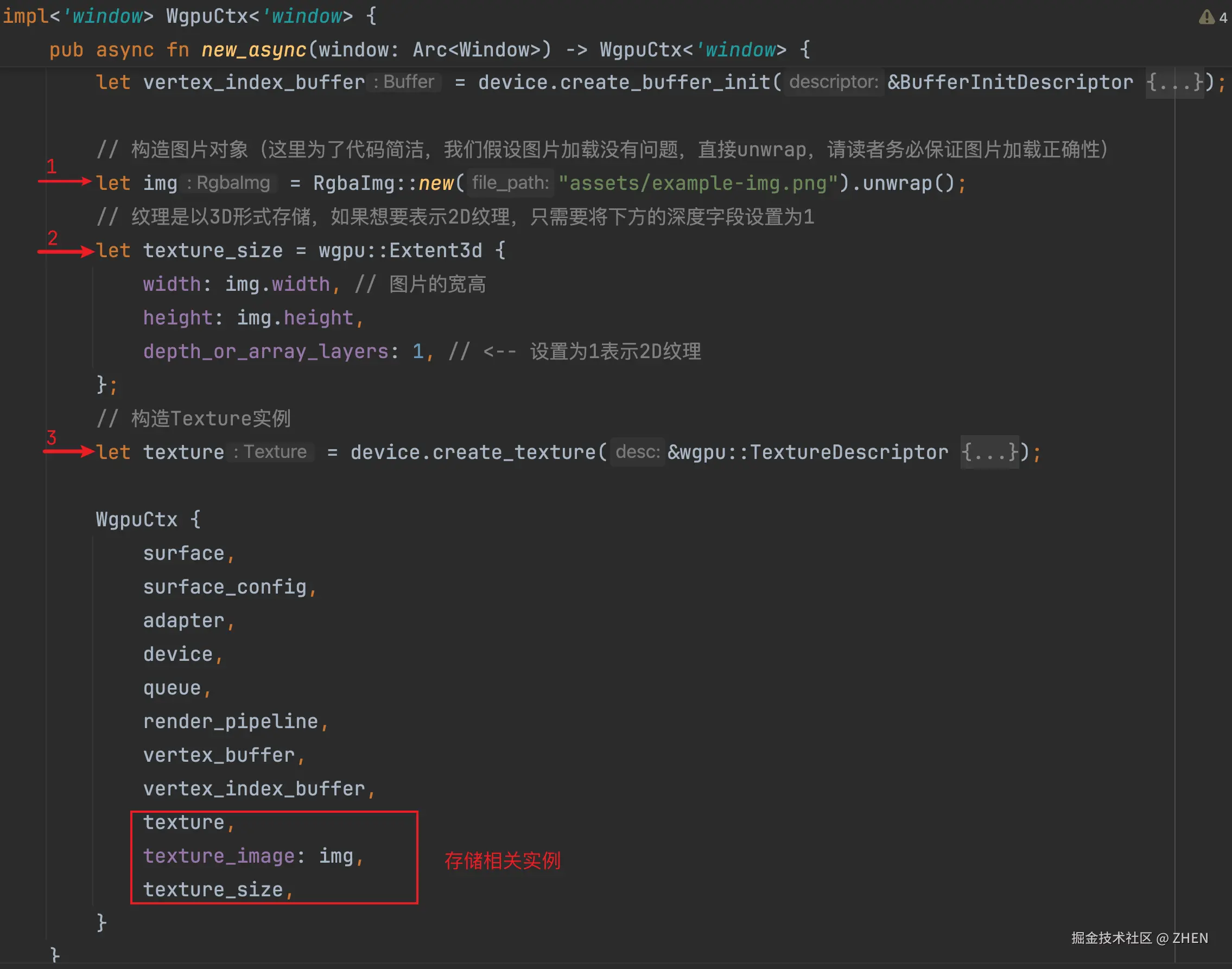
Task: Click the 'RgbaImg' type inlay hint
Action: 228,183
